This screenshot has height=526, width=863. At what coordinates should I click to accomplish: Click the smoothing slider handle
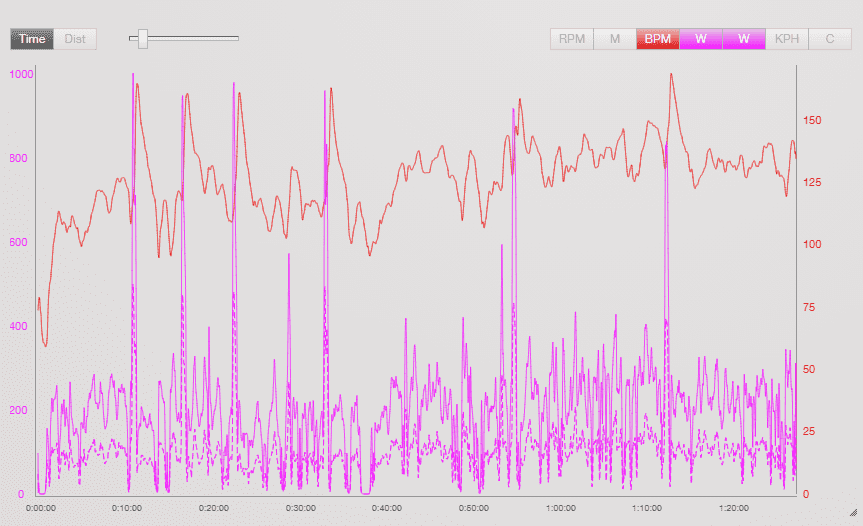(143, 39)
